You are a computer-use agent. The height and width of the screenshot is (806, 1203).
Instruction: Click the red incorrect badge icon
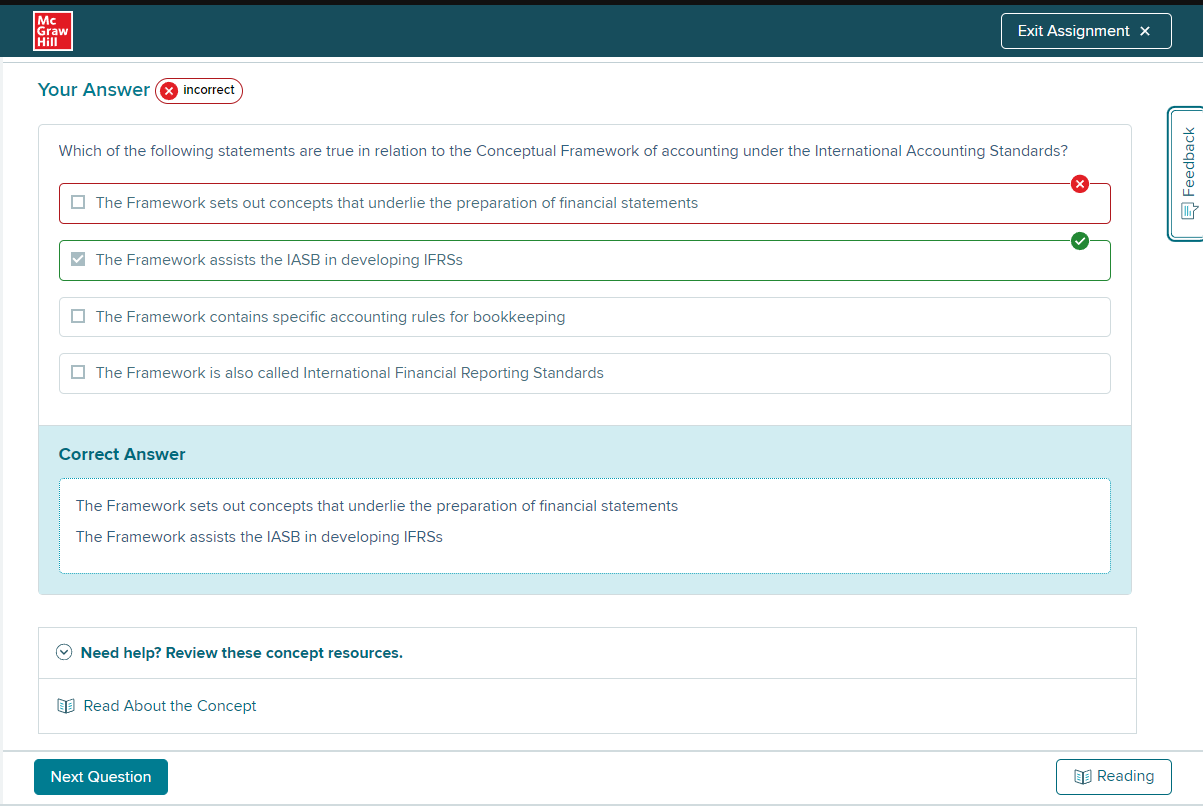coord(169,91)
